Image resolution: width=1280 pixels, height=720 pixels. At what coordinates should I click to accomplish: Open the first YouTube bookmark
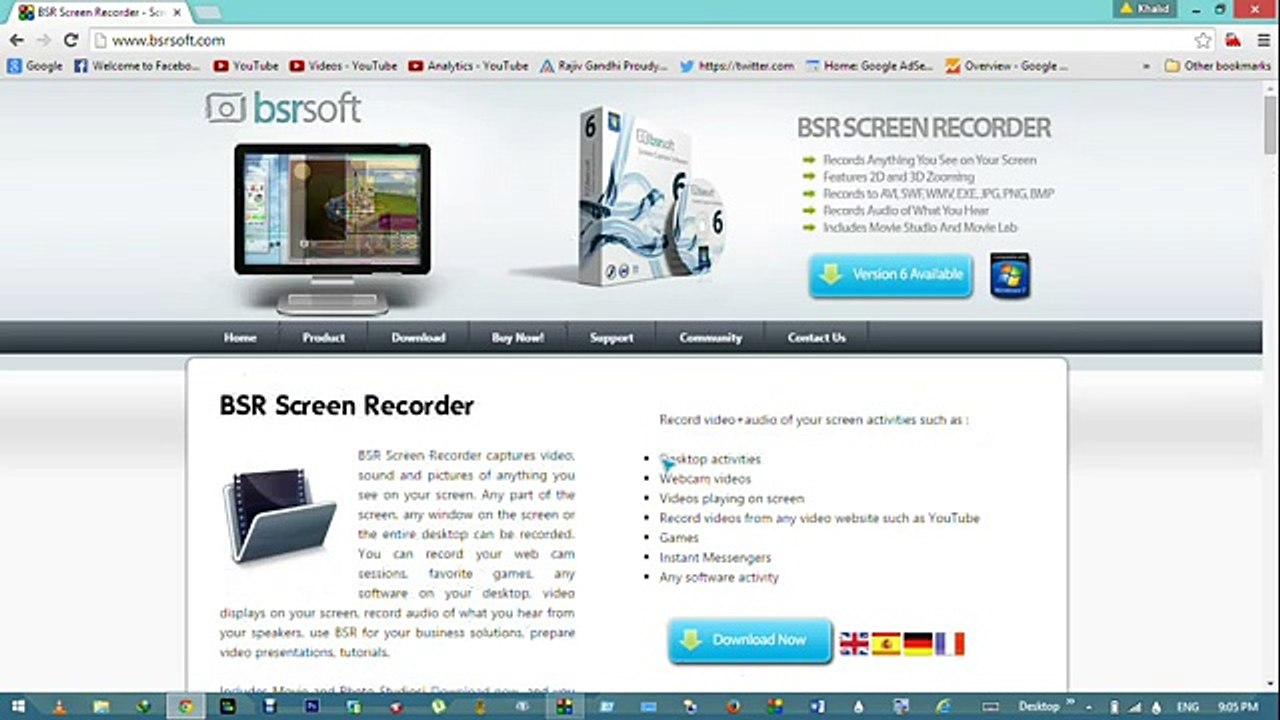[x=246, y=66]
